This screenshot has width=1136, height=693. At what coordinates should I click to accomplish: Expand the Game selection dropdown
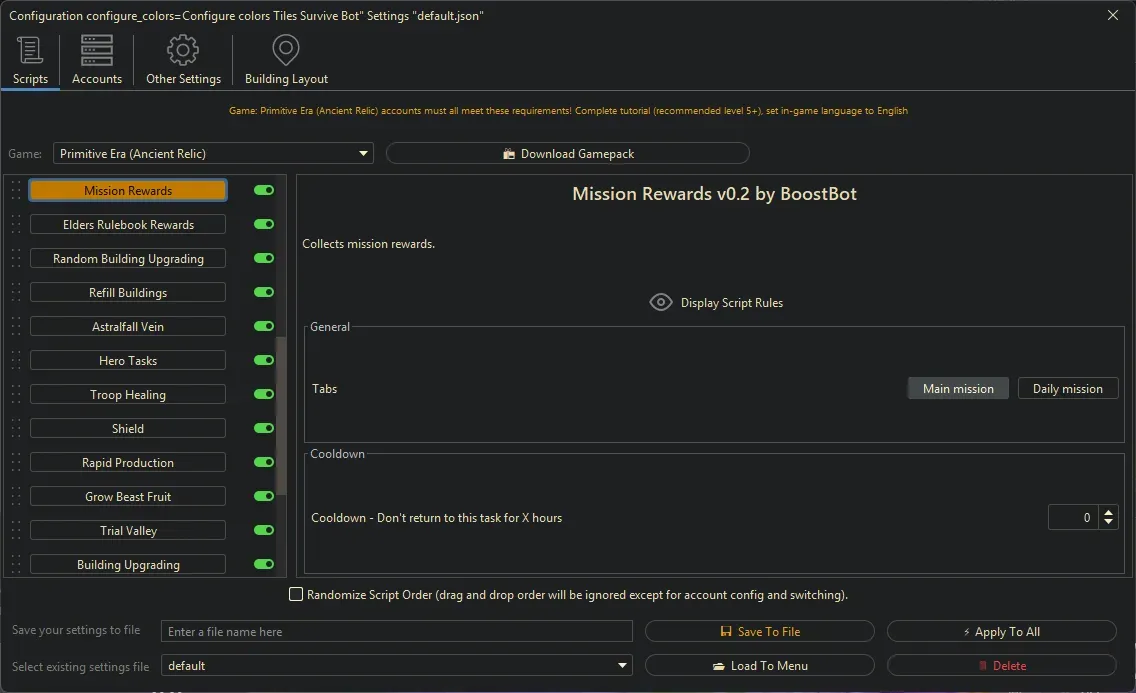point(363,154)
